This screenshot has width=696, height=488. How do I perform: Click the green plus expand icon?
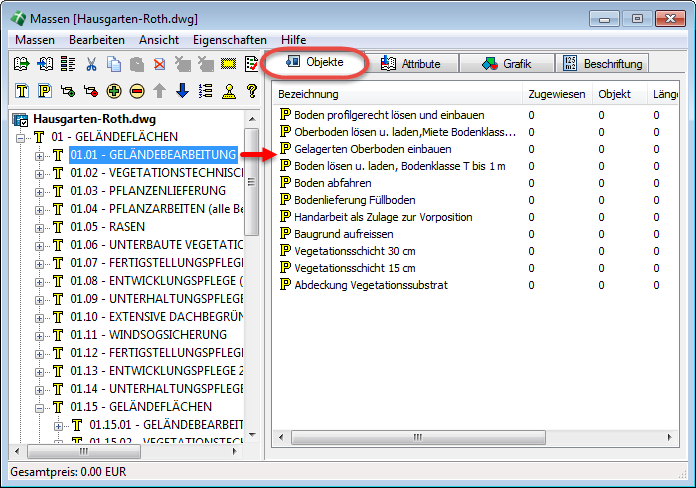coord(113,91)
